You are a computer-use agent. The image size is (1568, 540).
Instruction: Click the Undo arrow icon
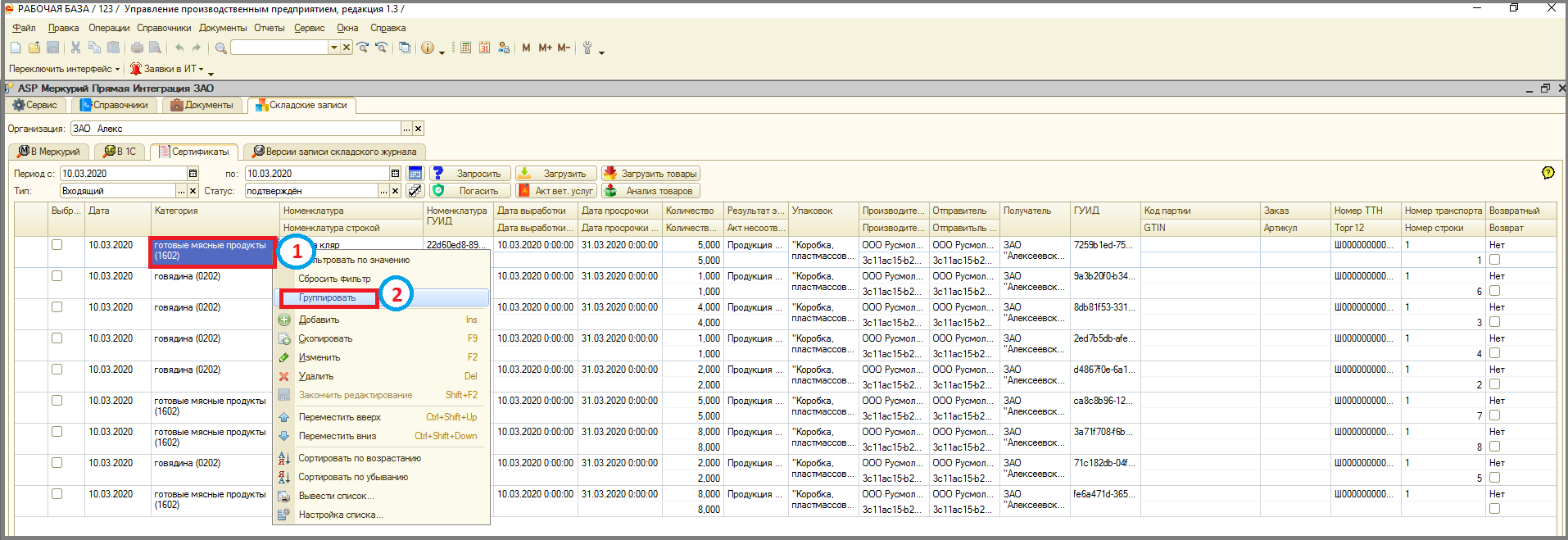pos(179,48)
